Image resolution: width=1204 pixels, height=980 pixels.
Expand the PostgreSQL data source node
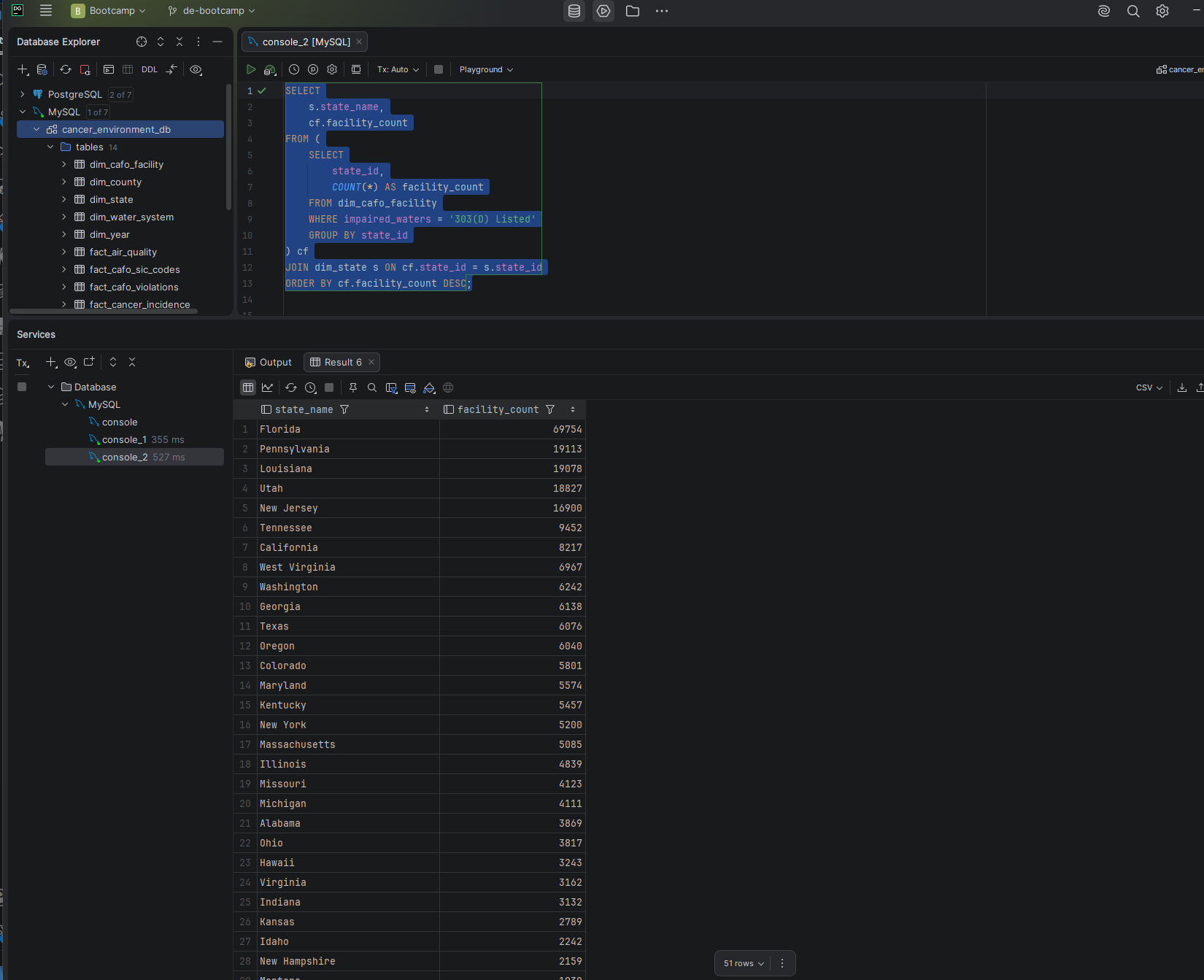click(x=23, y=94)
